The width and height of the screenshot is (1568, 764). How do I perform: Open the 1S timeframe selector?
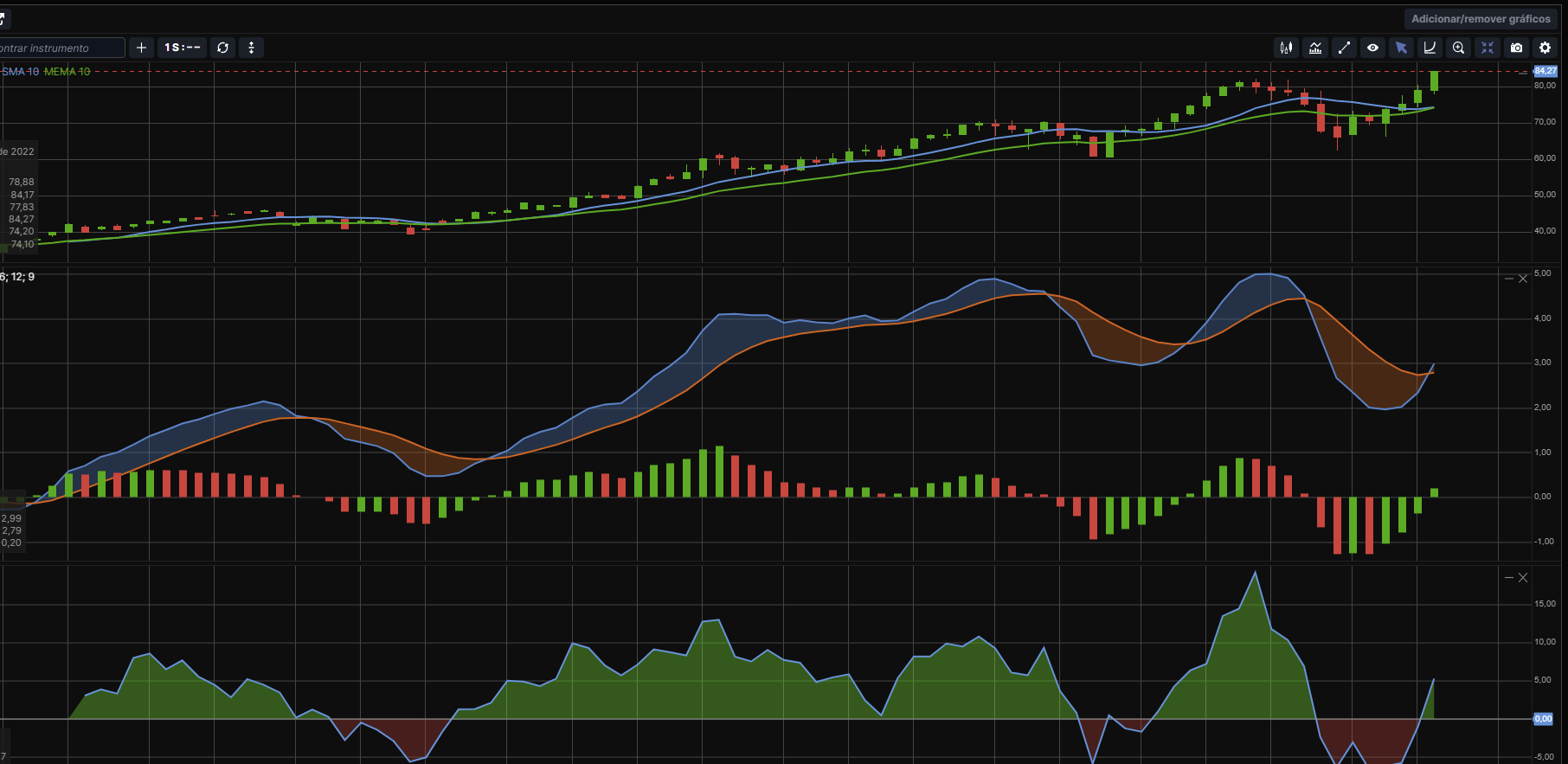[x=183, y=48]
